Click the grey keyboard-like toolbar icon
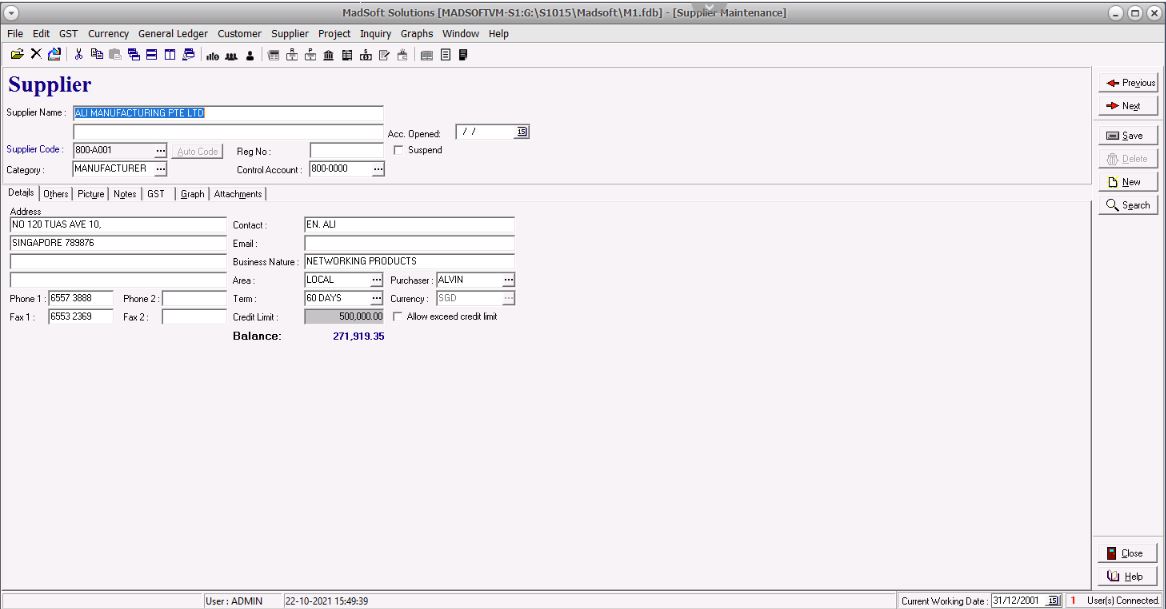This screenshot has width=1166, height=609. (x=427, y=55)
